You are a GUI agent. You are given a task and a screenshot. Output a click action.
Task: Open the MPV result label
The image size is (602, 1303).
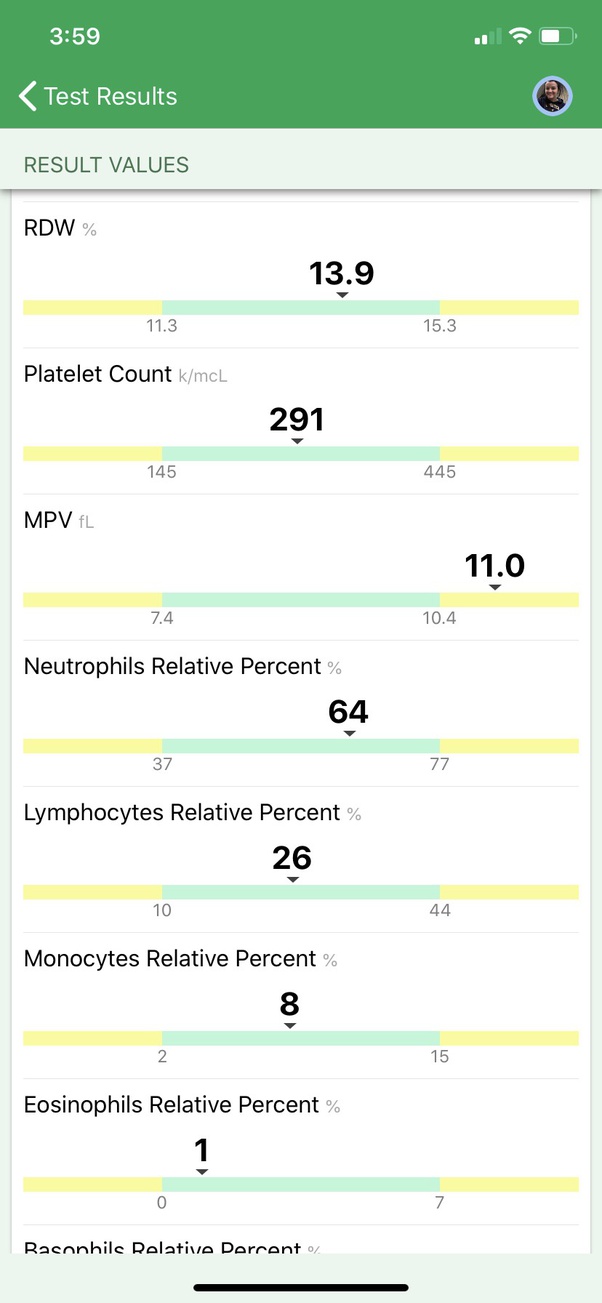47,520
